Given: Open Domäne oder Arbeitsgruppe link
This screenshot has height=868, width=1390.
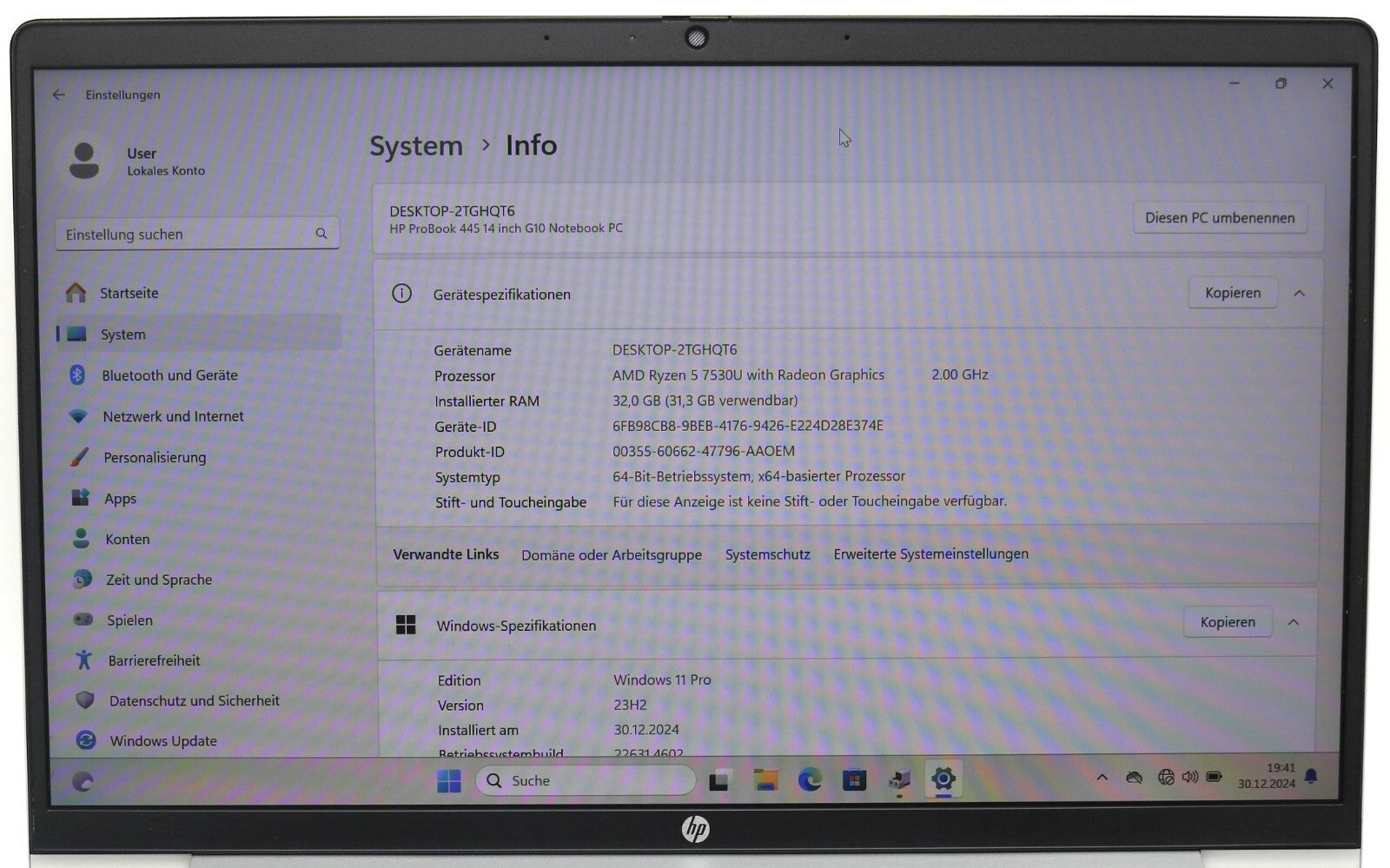Looking at the screenshot, I should (612, 555).
